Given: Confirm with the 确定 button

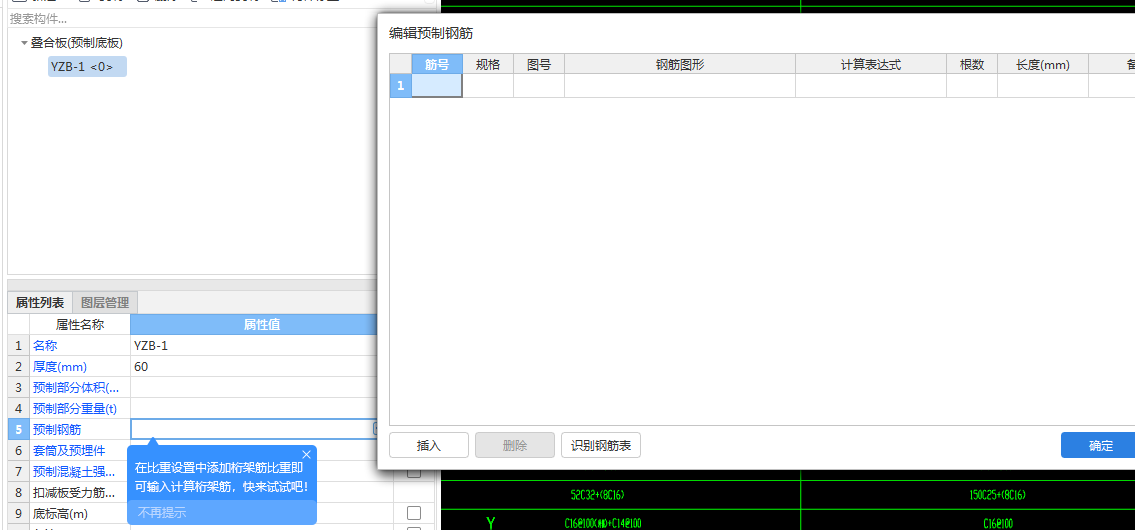Looking at the screenshot, I should point(1100,445).
